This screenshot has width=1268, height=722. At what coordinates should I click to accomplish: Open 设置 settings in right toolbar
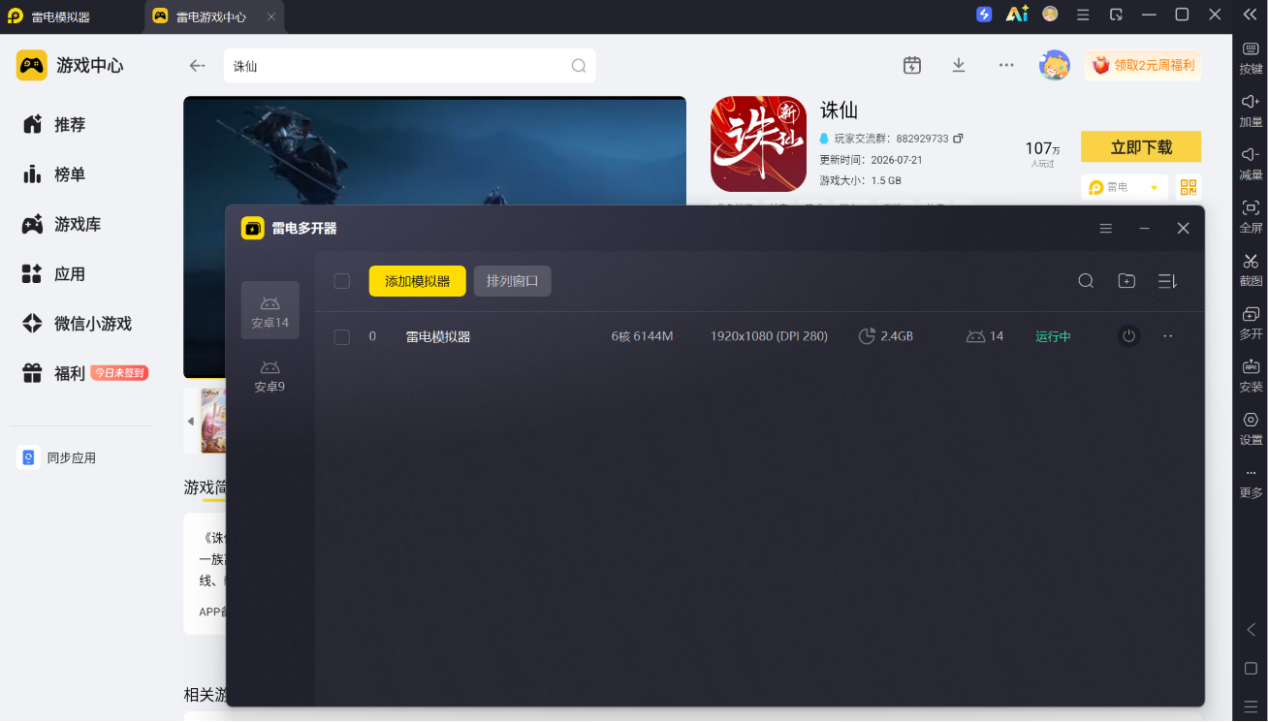1251,429
